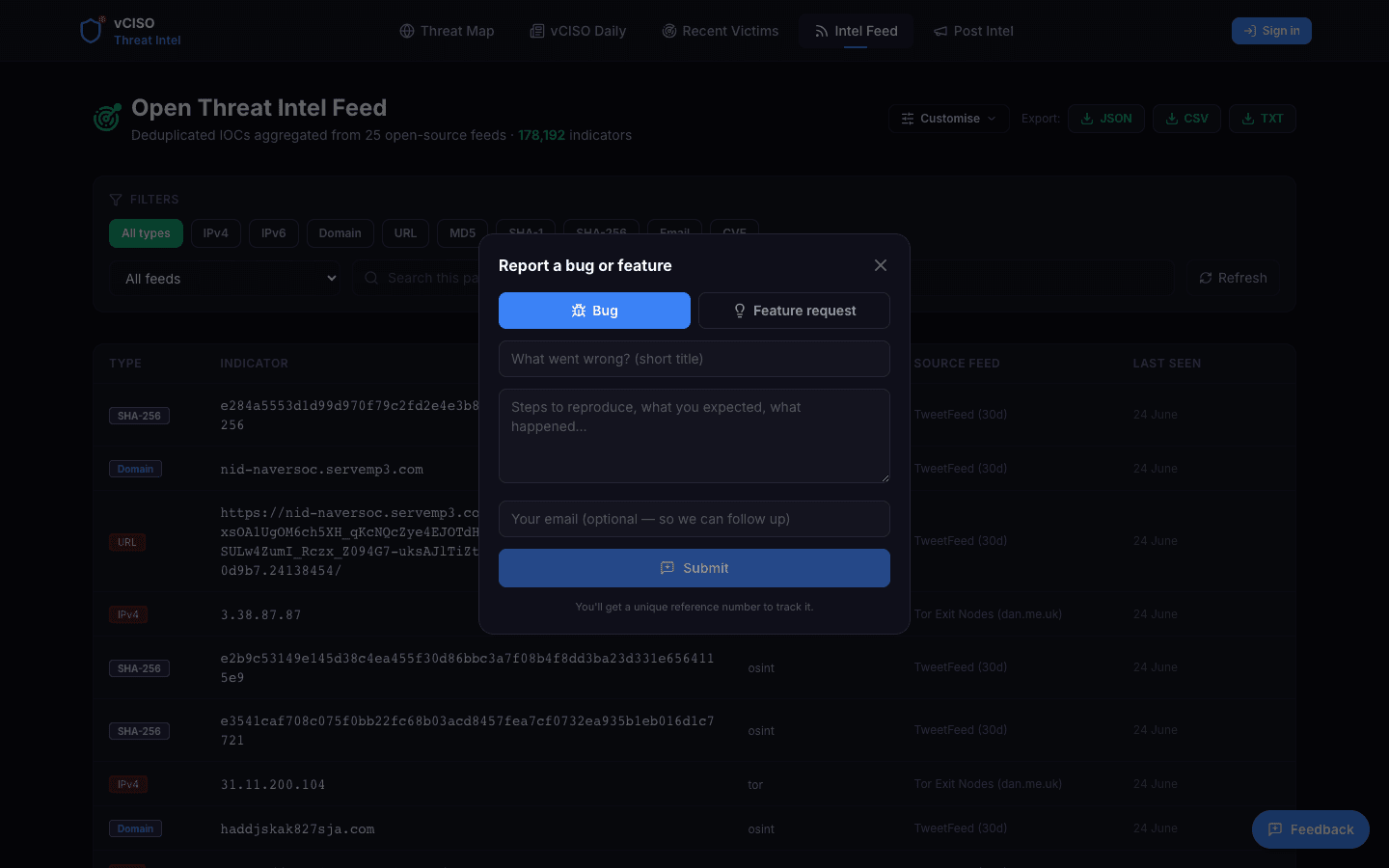1389x868 pixels.
Task: Select the Intel Feed nav item
Action: point(856,31)
